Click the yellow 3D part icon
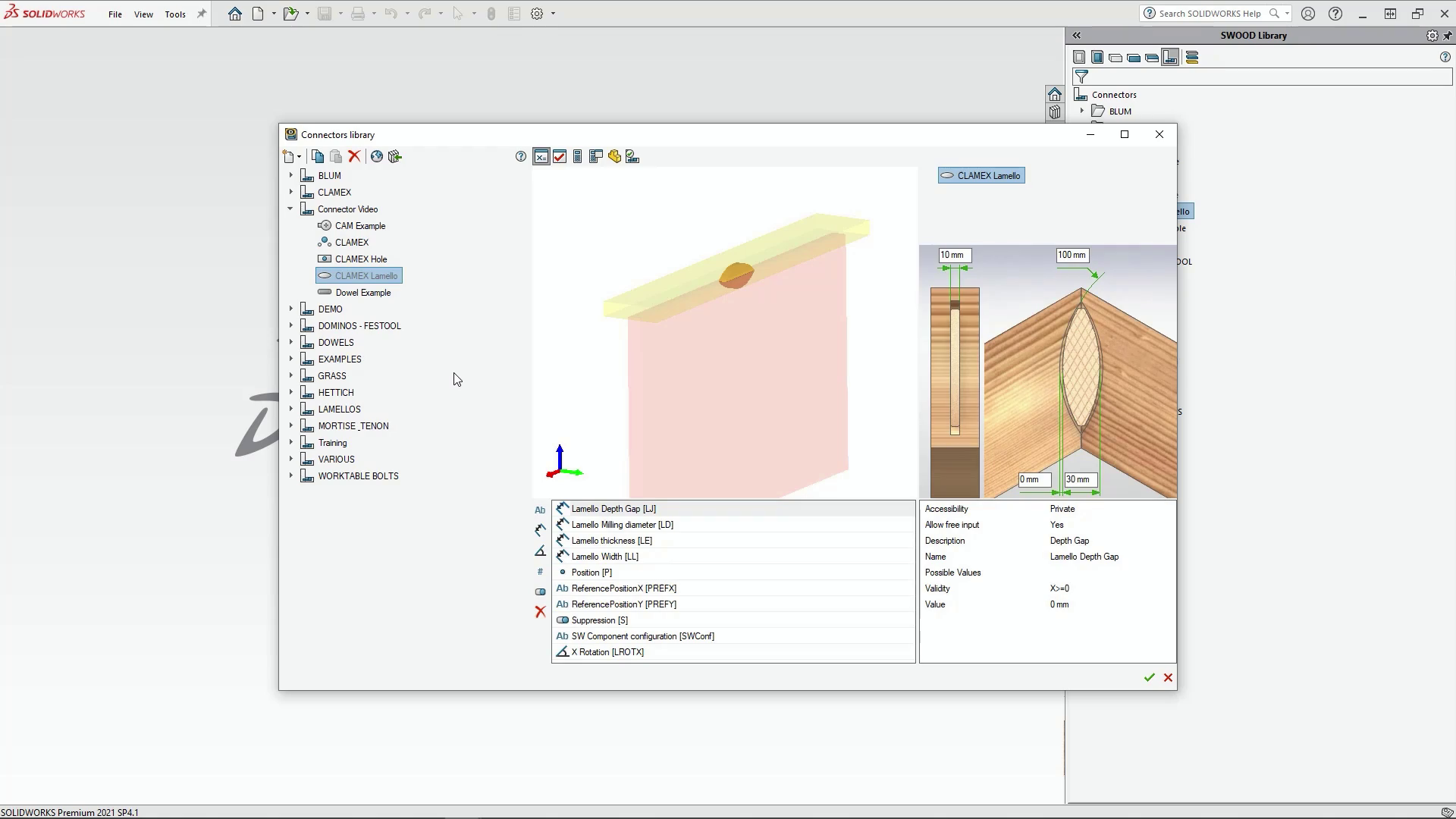 point(614,156)
